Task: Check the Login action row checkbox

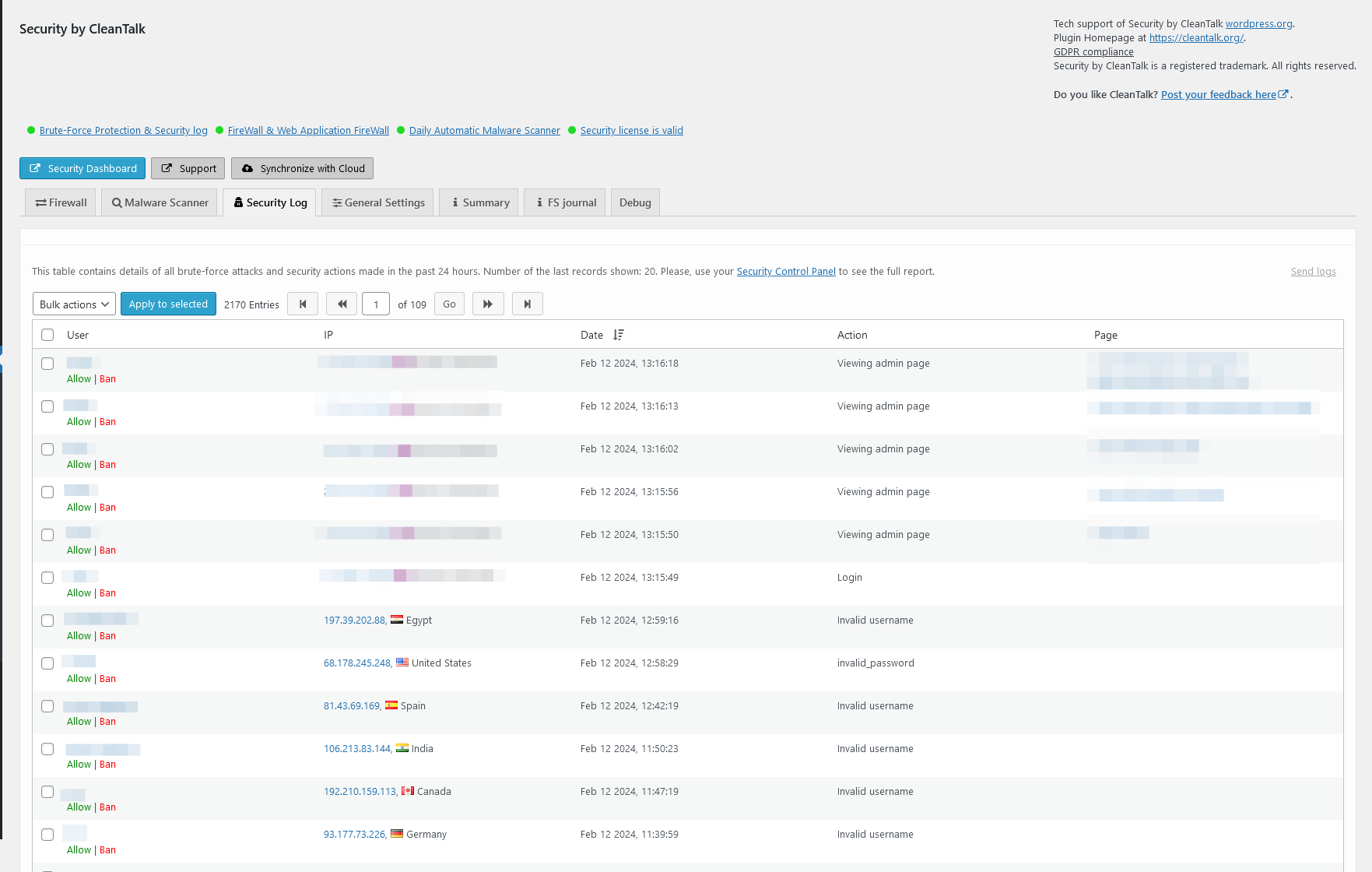Action: (47, 578)
